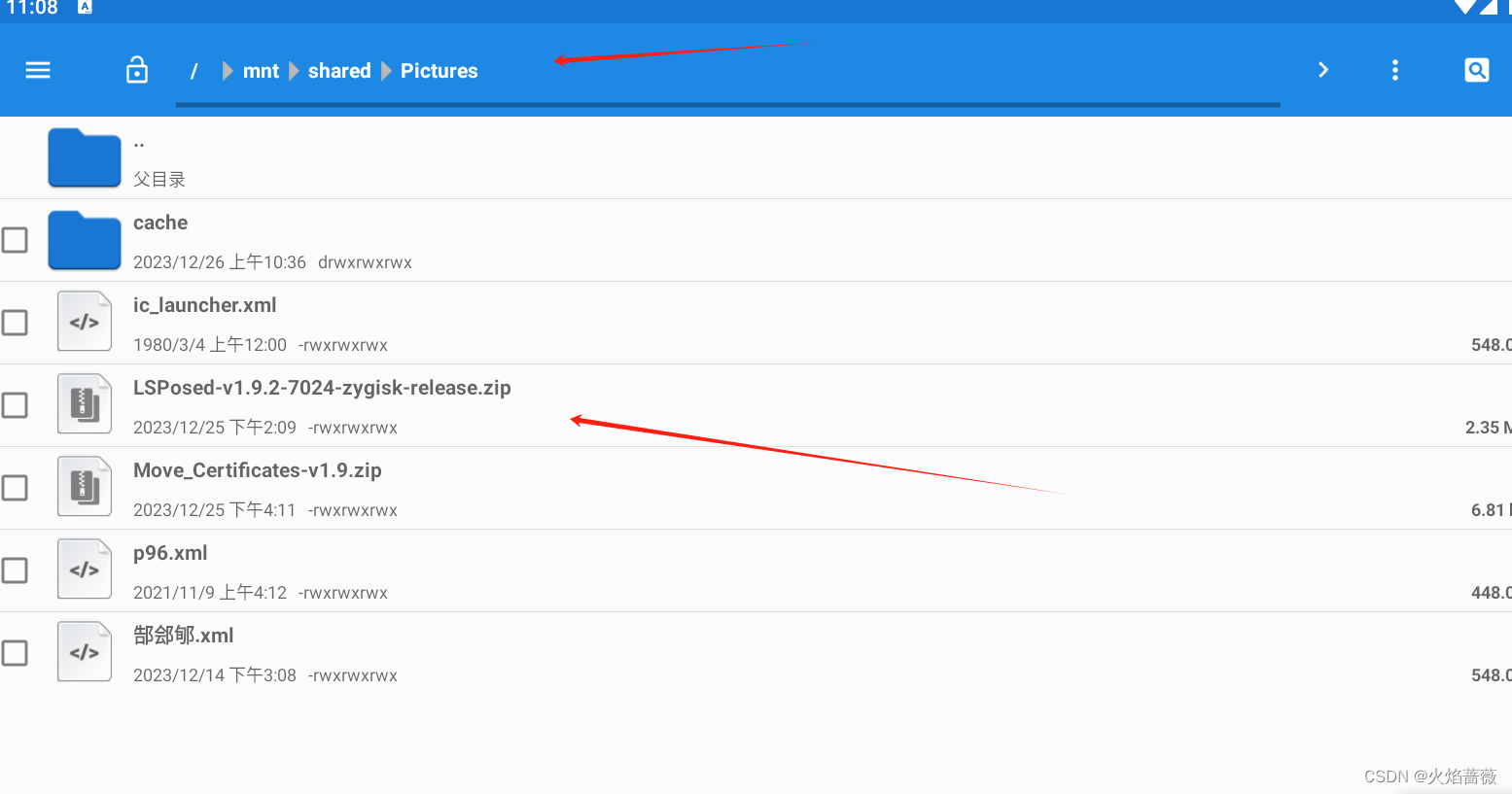The height and width of the screenshot is (794, 1512).
Task: Click the ic_launcher.xml file icon
Action: tap(85, 322)
